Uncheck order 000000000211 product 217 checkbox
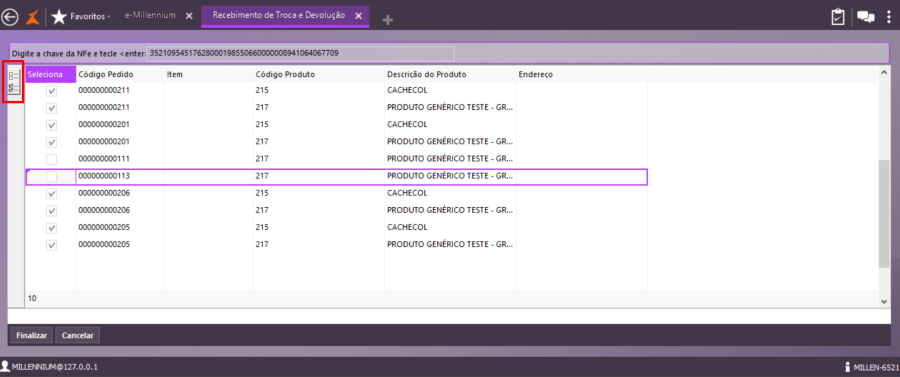The width and height of the screenshot is (900, 377). [x=52, y=108]
